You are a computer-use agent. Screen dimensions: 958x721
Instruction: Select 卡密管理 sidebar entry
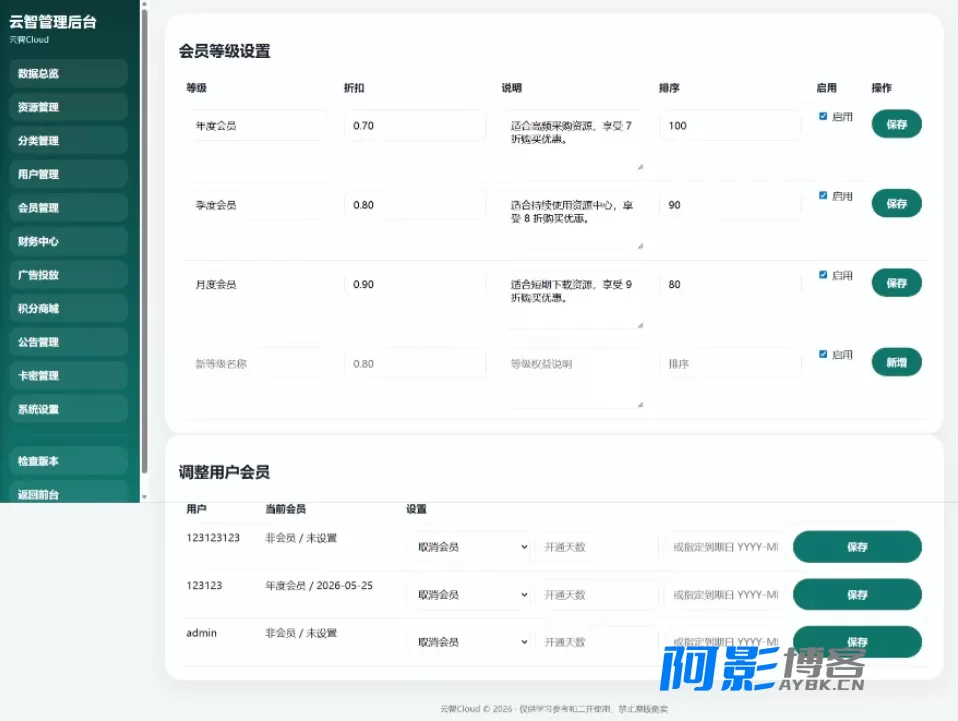pos(68,376)
